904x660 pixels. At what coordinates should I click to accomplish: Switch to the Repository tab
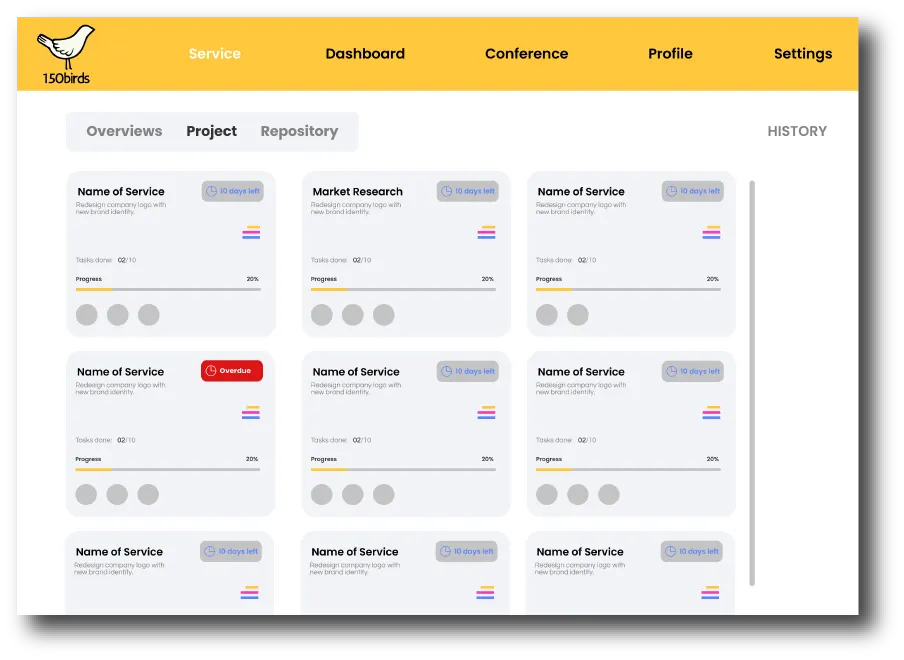[299, 131]
